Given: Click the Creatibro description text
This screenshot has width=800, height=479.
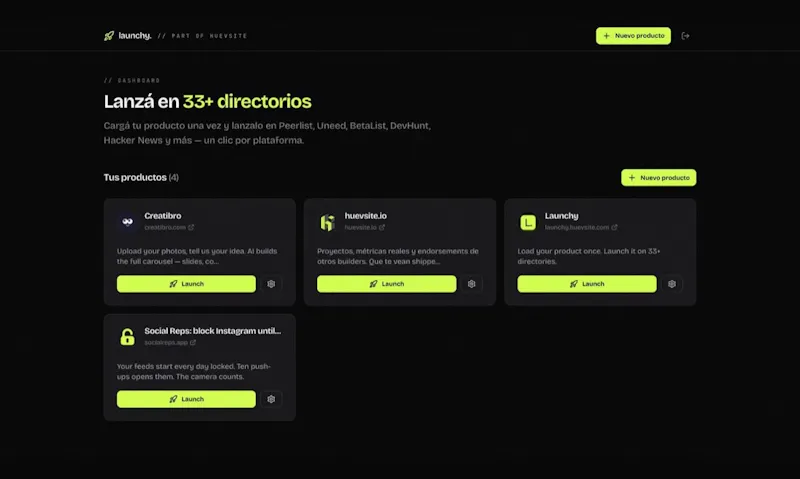Looking at the screenshot, I should click(197, 256).
